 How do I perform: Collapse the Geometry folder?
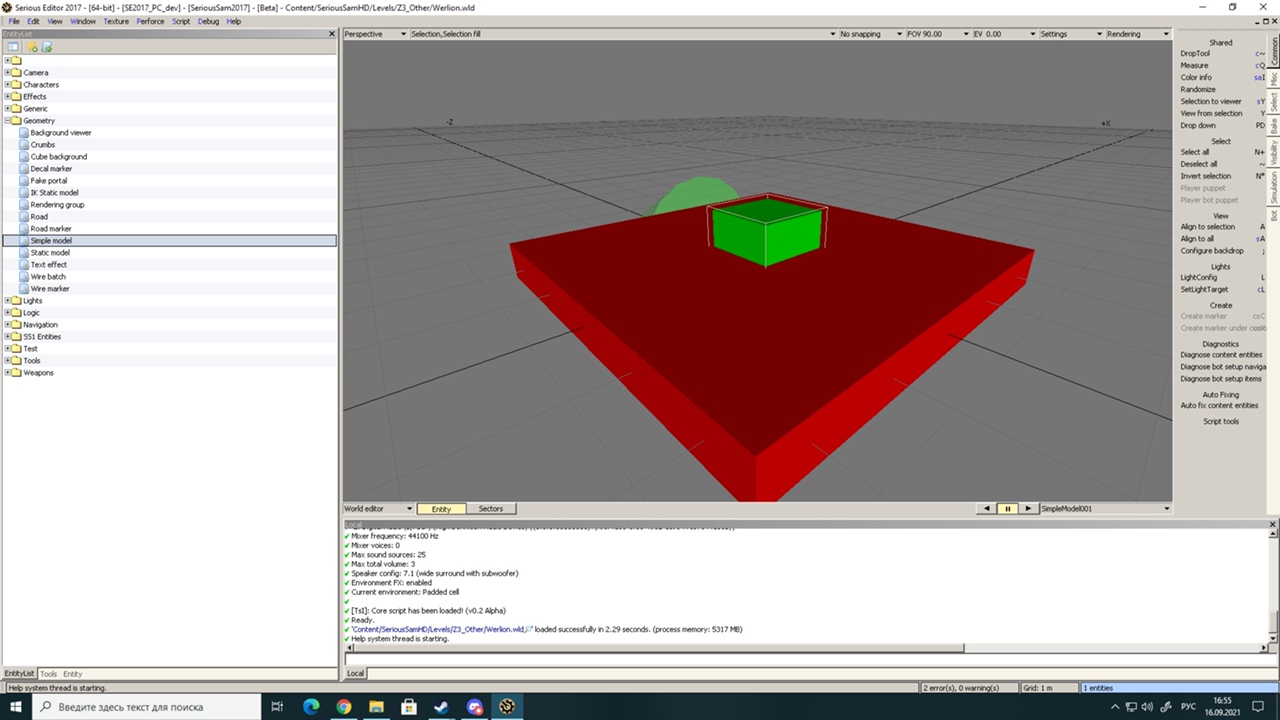click(x=8, y=121)
